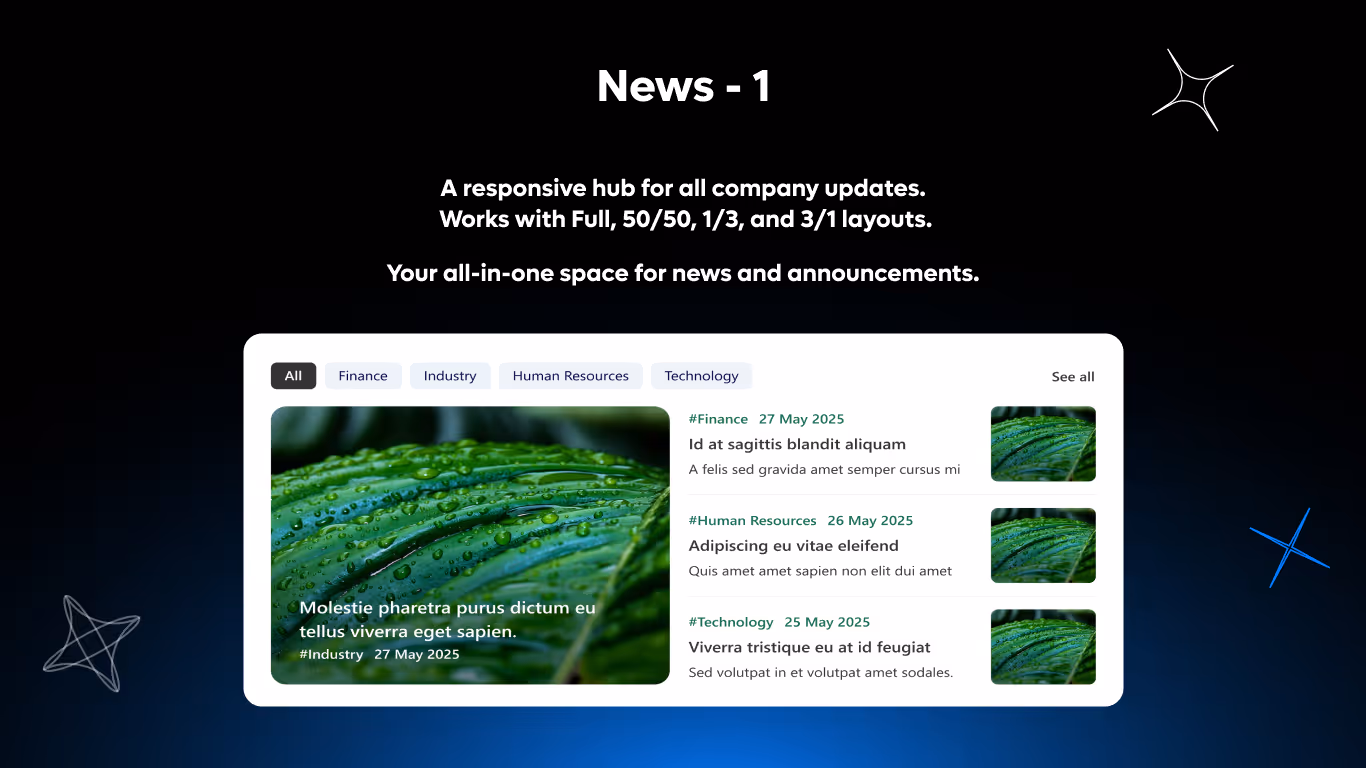
Task: Select the Industry category filter
Action: [450, 375]
